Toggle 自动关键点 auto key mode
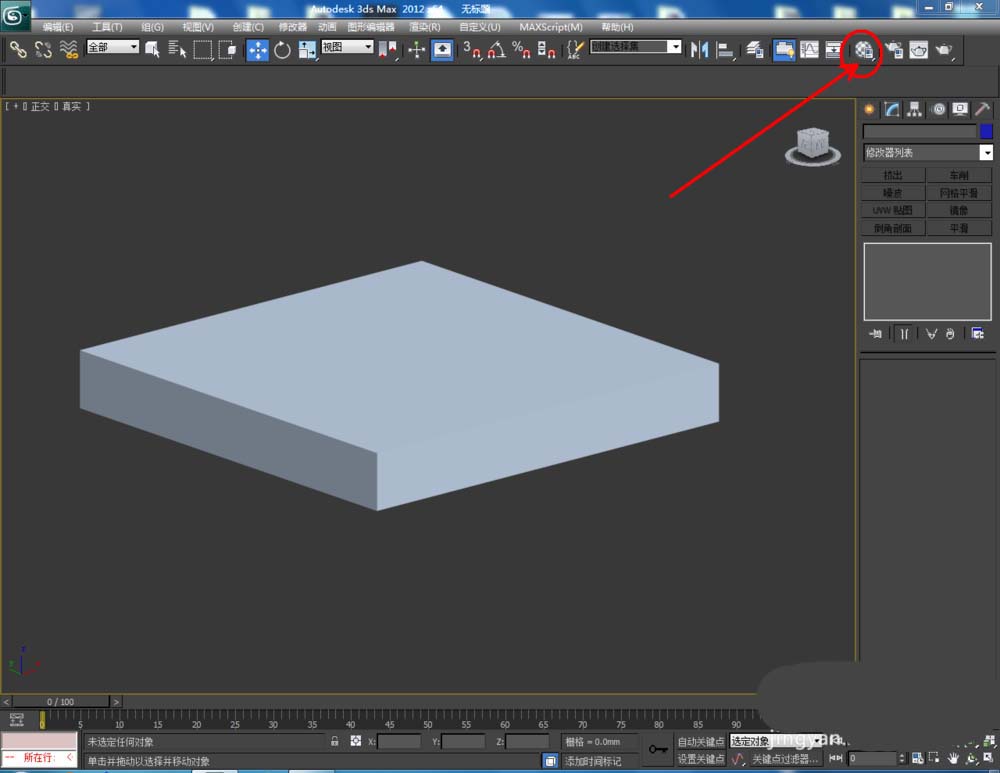The image size is (1000, 773). pos(700,742)
